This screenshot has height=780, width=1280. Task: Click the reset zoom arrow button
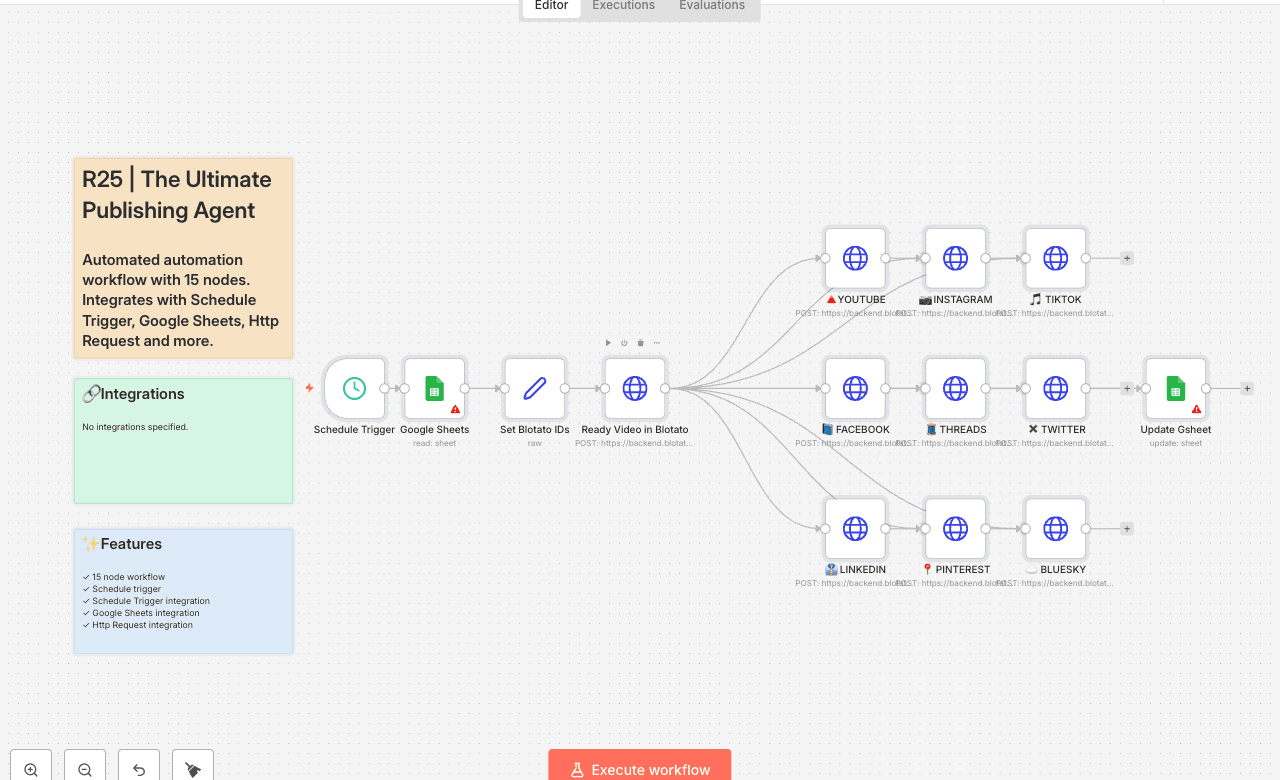click(139, 769)
